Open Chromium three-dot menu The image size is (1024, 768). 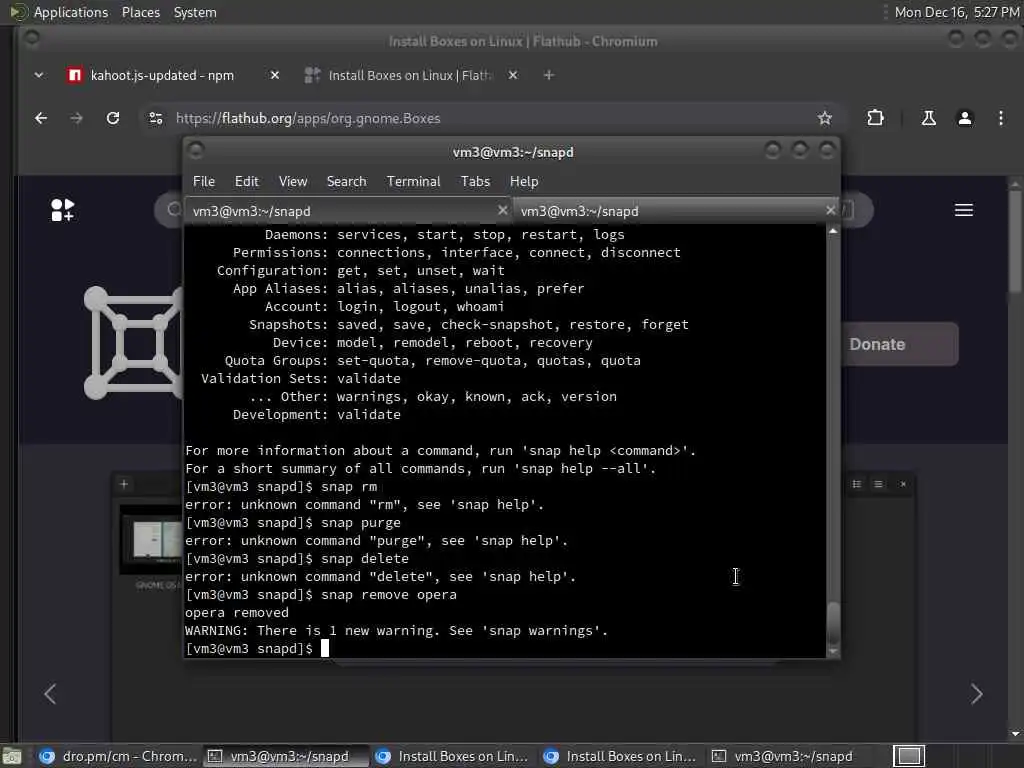pos(1000,118)
